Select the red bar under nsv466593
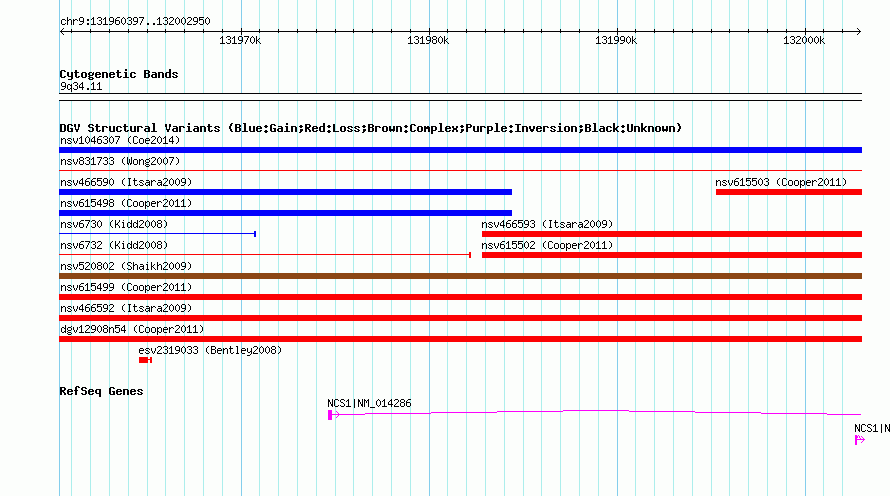 click(x=672, y=234)
